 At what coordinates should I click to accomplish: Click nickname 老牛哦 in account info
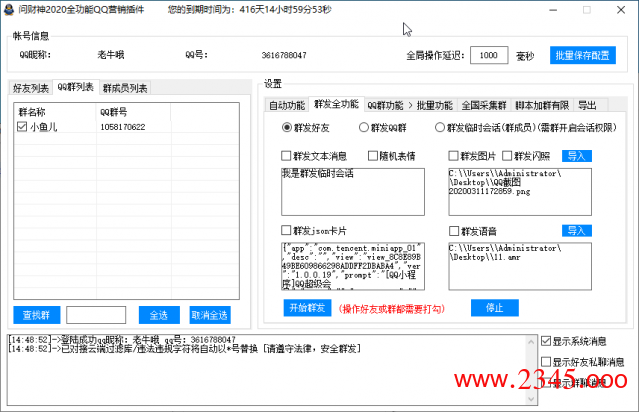coord(111,55)
